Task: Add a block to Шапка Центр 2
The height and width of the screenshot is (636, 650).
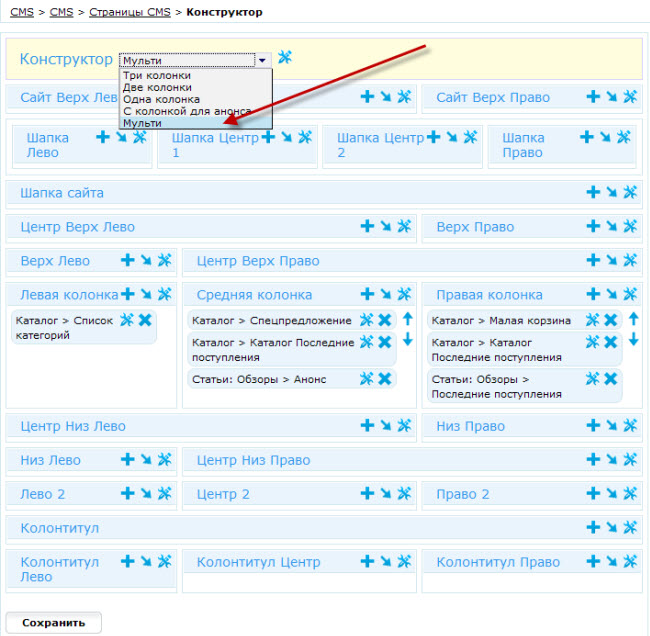Action: click(x=433, y=137)
